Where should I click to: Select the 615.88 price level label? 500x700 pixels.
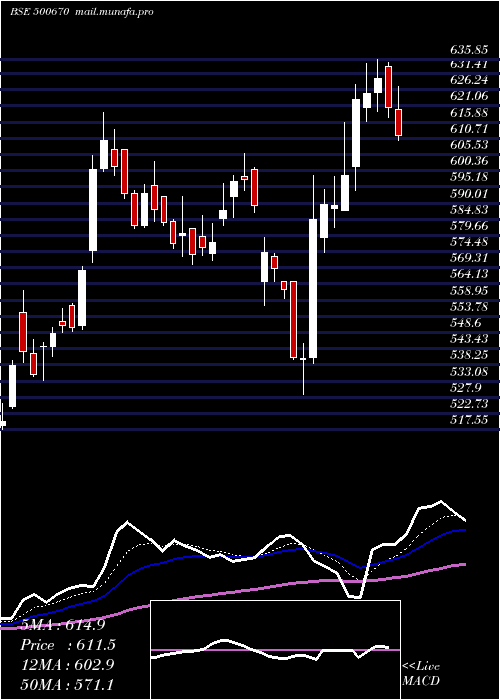click(468, 112)
